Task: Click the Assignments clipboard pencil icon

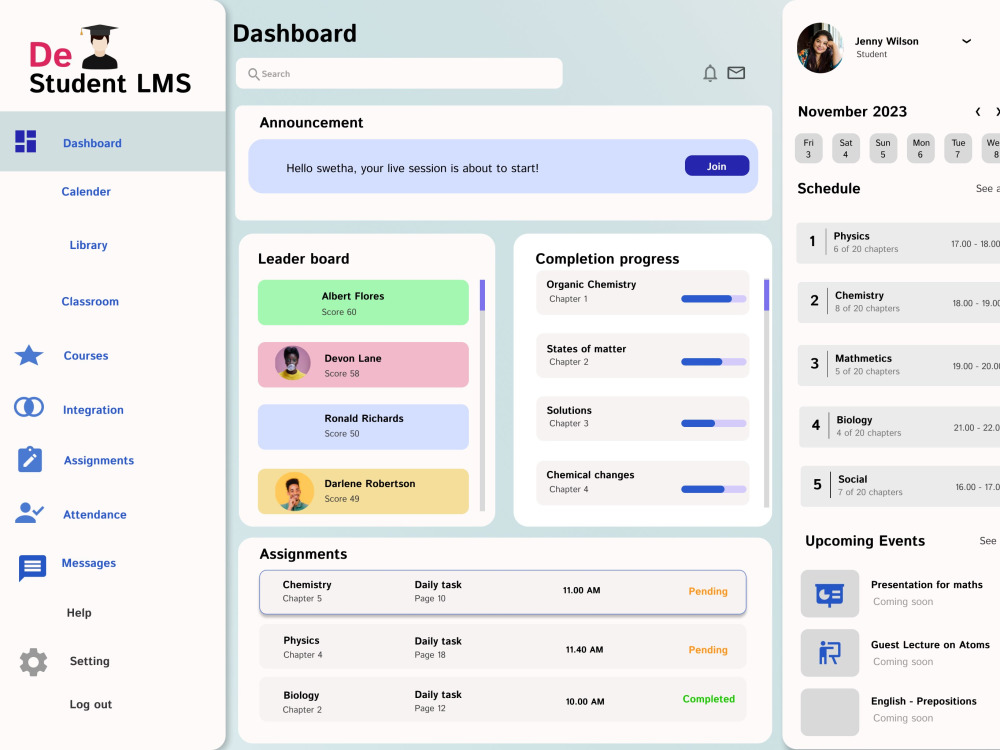Action: click(x=30, y=459)
